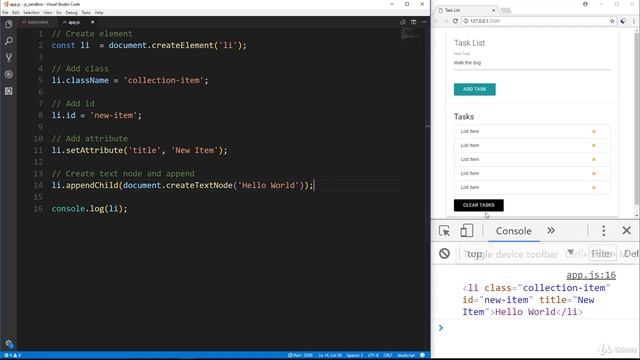Delete the fifth List Item task
Image resolution: width=640 pixels, height=360 pixels.
(x=594, y=187)
